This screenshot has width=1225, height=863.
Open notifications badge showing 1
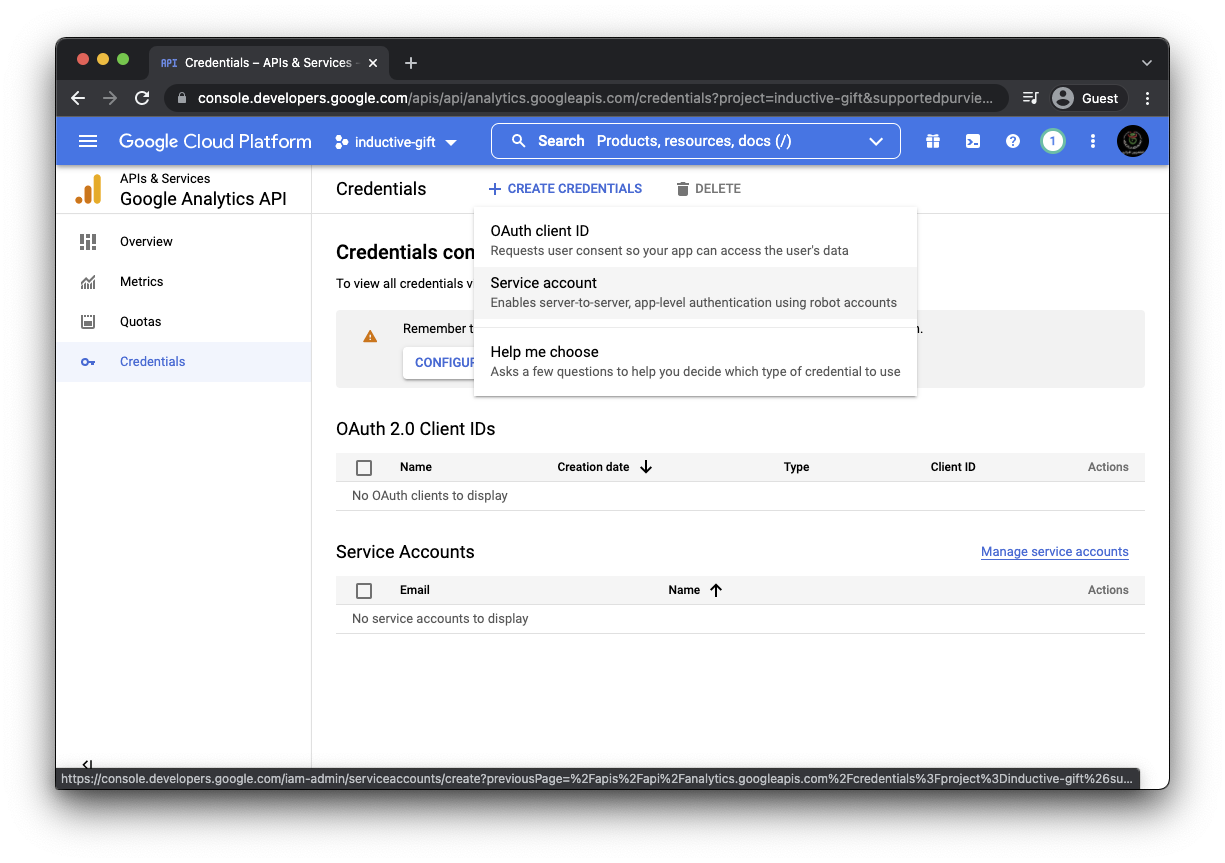pos(1052,141)
